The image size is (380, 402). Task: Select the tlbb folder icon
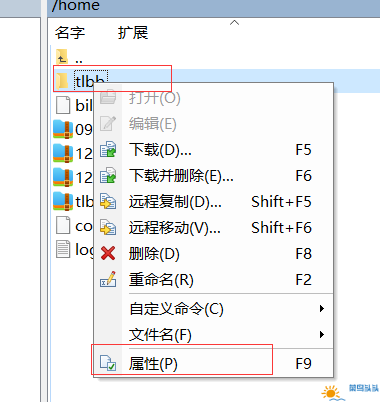click(x=62, y=81)
